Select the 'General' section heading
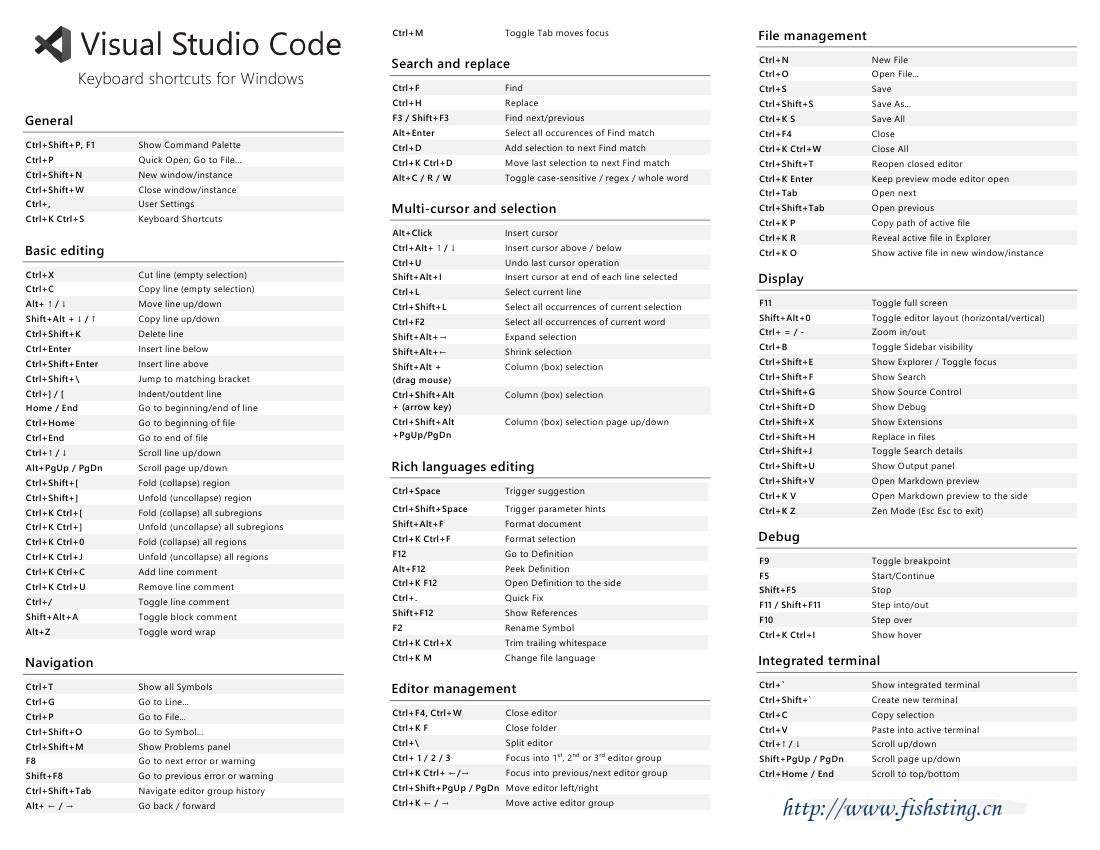This screenshot has width=1100, height=850. click(49, 121)
